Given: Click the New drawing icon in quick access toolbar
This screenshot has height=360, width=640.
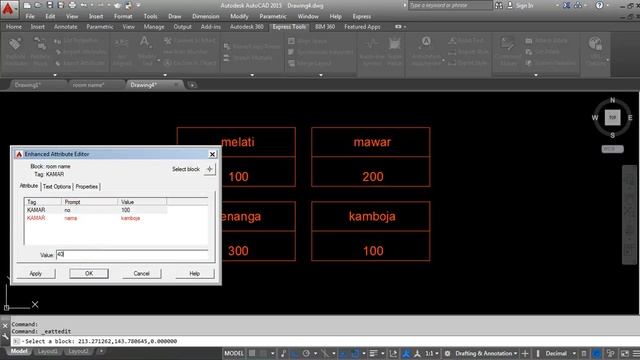Looking at the screenshot, I should click(x=27, y=5).
